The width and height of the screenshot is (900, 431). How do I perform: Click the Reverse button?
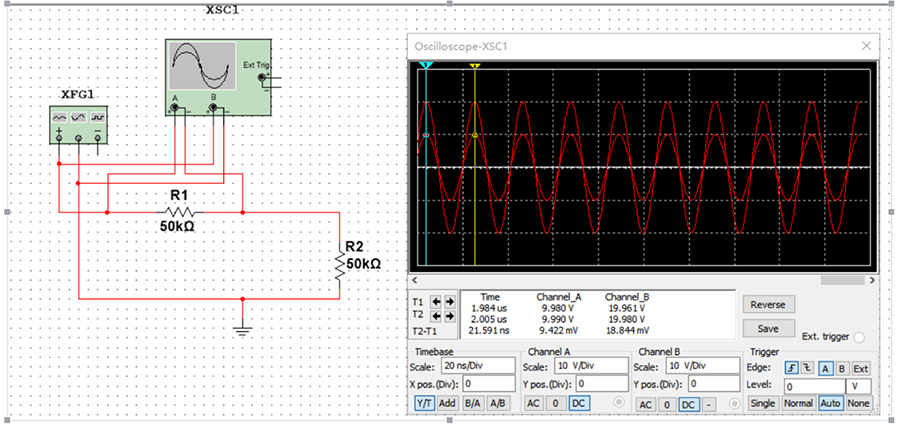(768, 305)
